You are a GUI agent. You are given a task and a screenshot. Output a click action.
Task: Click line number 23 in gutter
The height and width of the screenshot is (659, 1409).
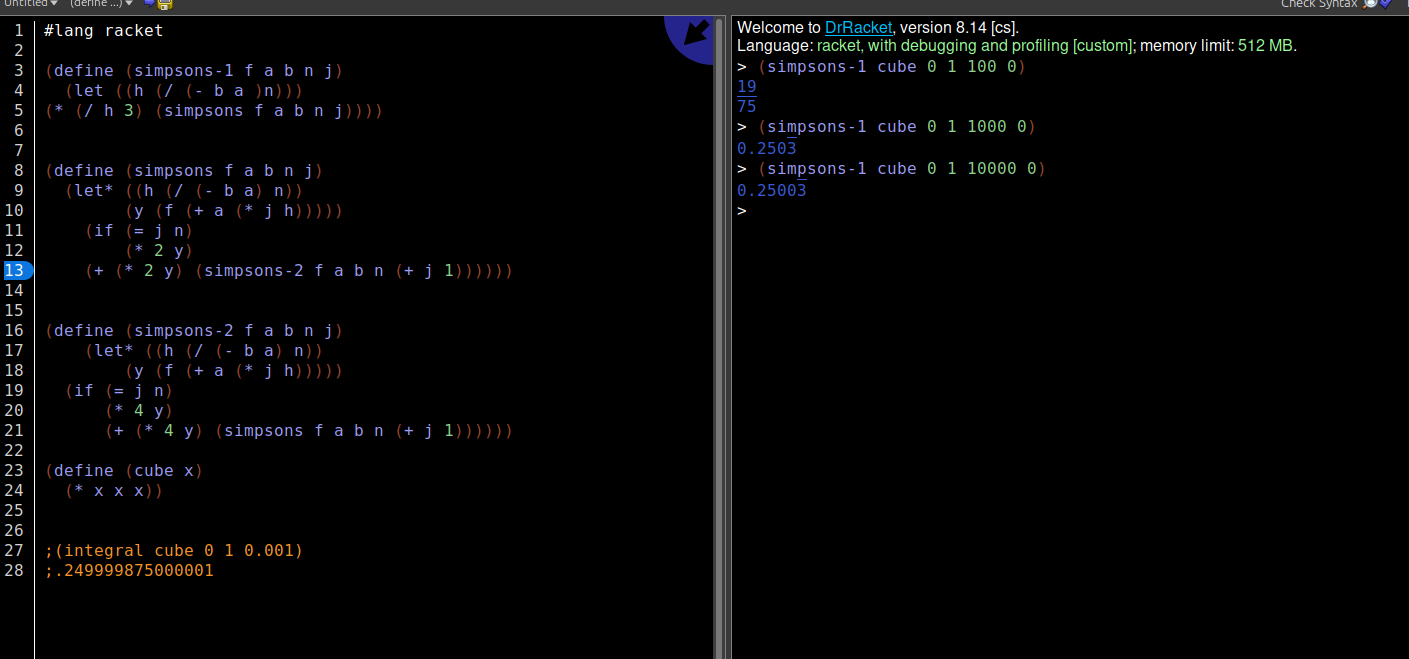14,470
